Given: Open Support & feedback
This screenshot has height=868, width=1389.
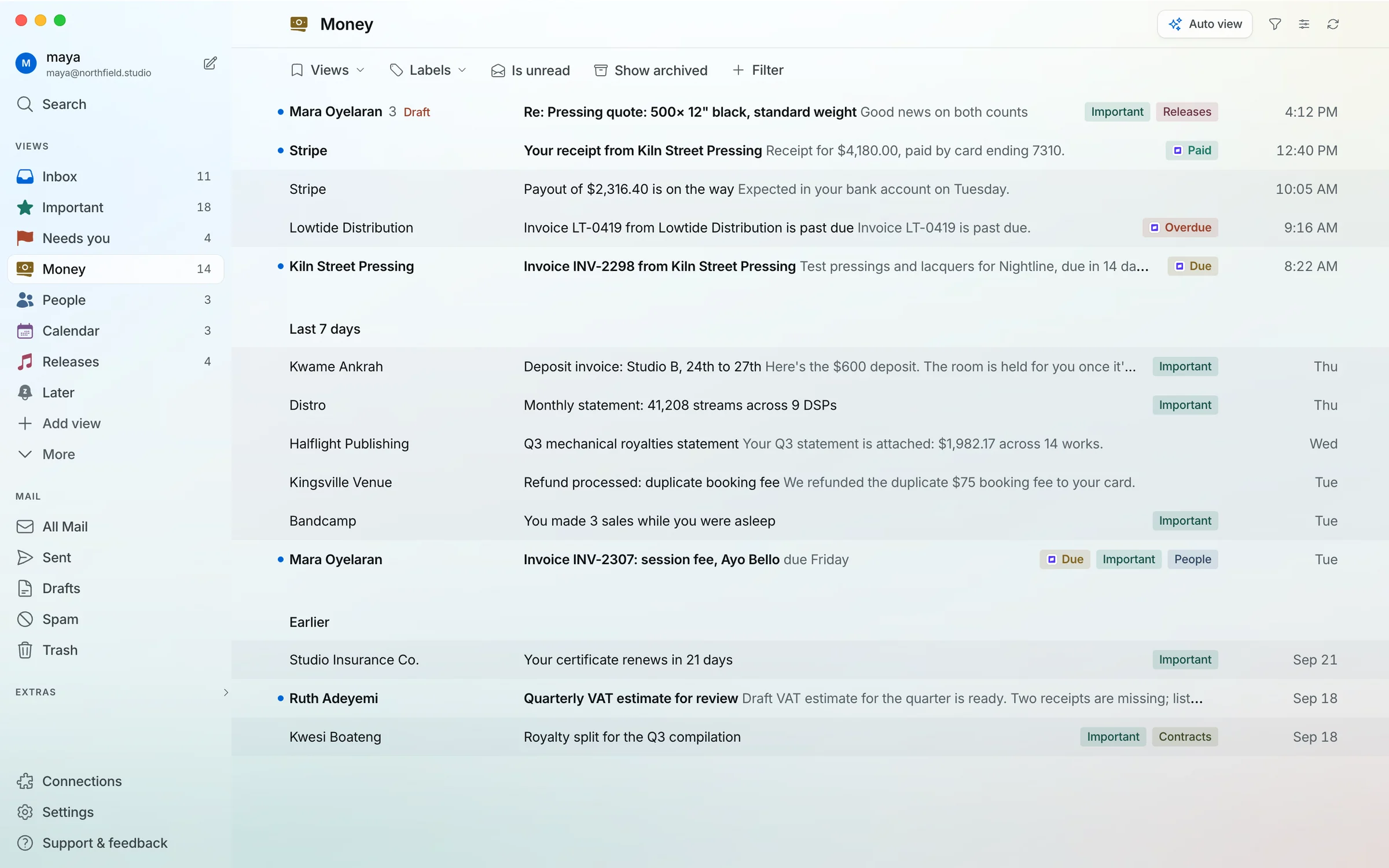Looking at the screenshot, I should coord(116,843).
